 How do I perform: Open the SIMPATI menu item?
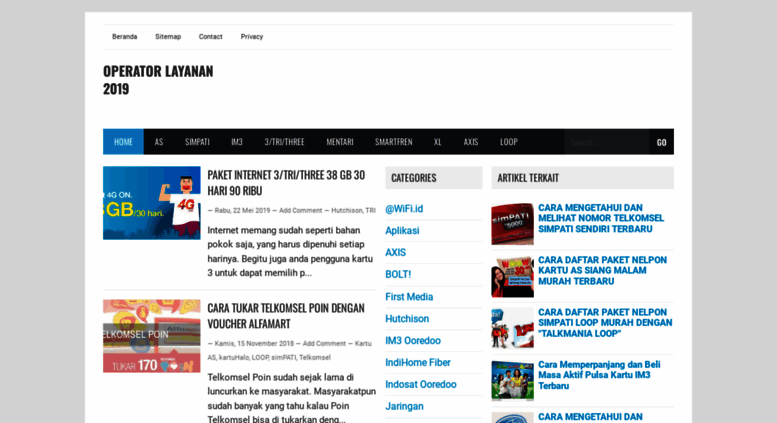197,142
